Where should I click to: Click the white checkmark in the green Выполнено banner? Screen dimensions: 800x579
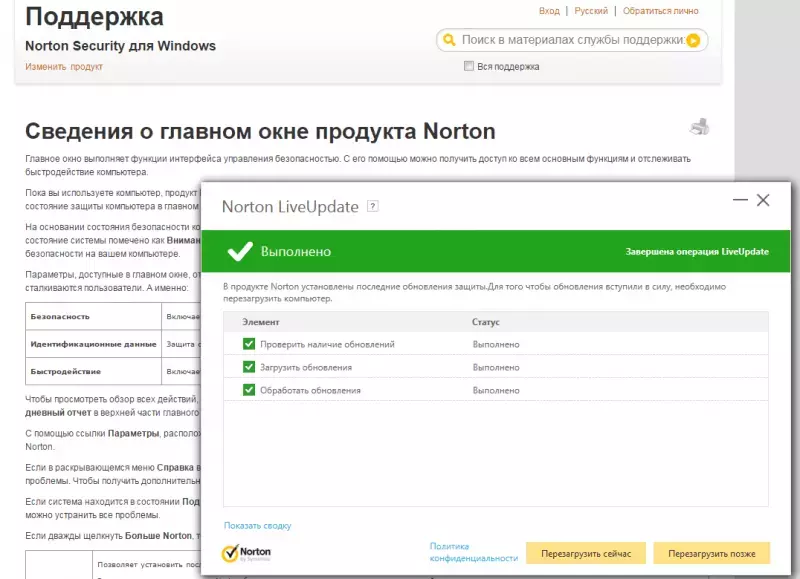tap(240, 251)
